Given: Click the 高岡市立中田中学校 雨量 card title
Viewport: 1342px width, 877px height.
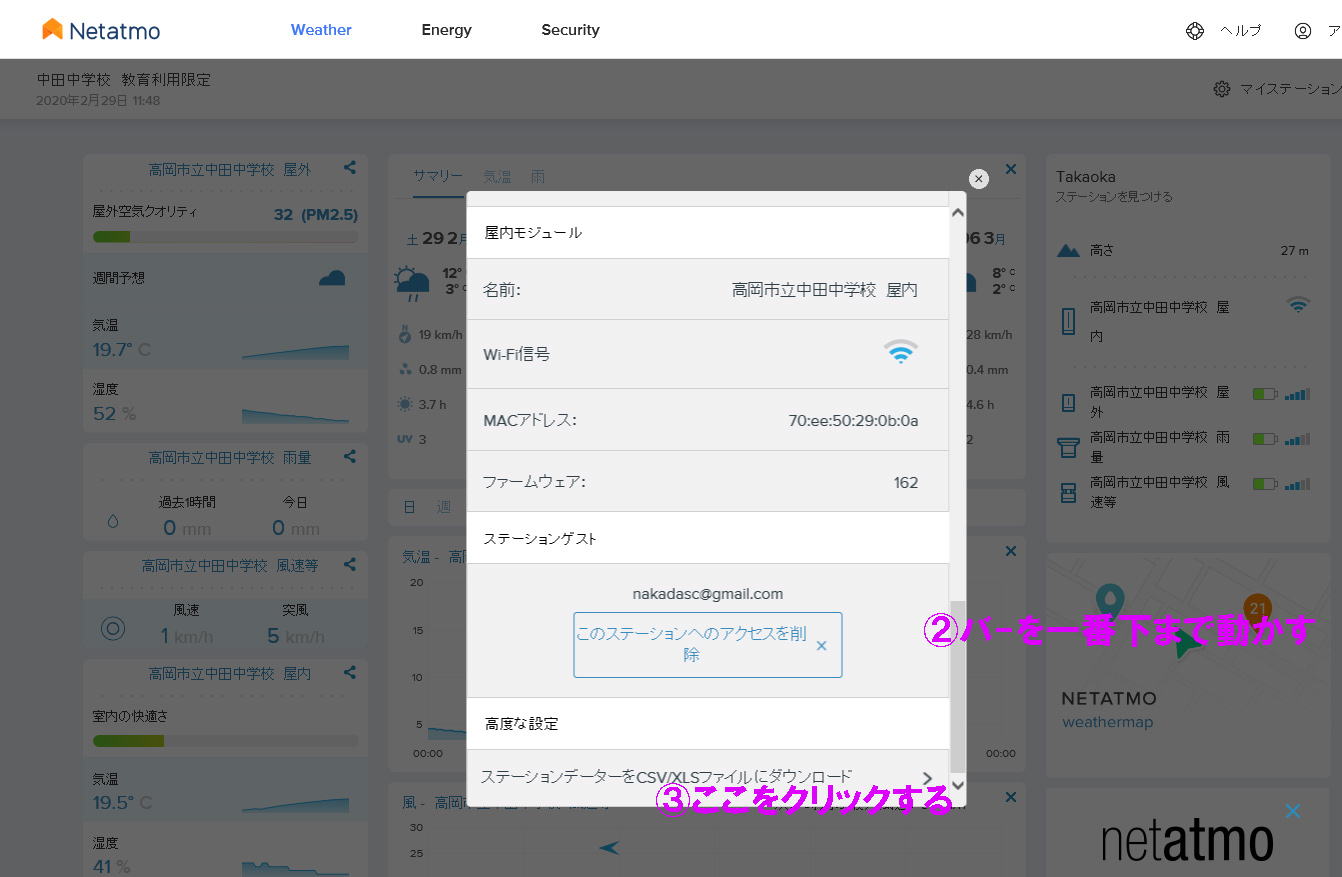Looking at the screenshot, I should [x=230, y=458].
